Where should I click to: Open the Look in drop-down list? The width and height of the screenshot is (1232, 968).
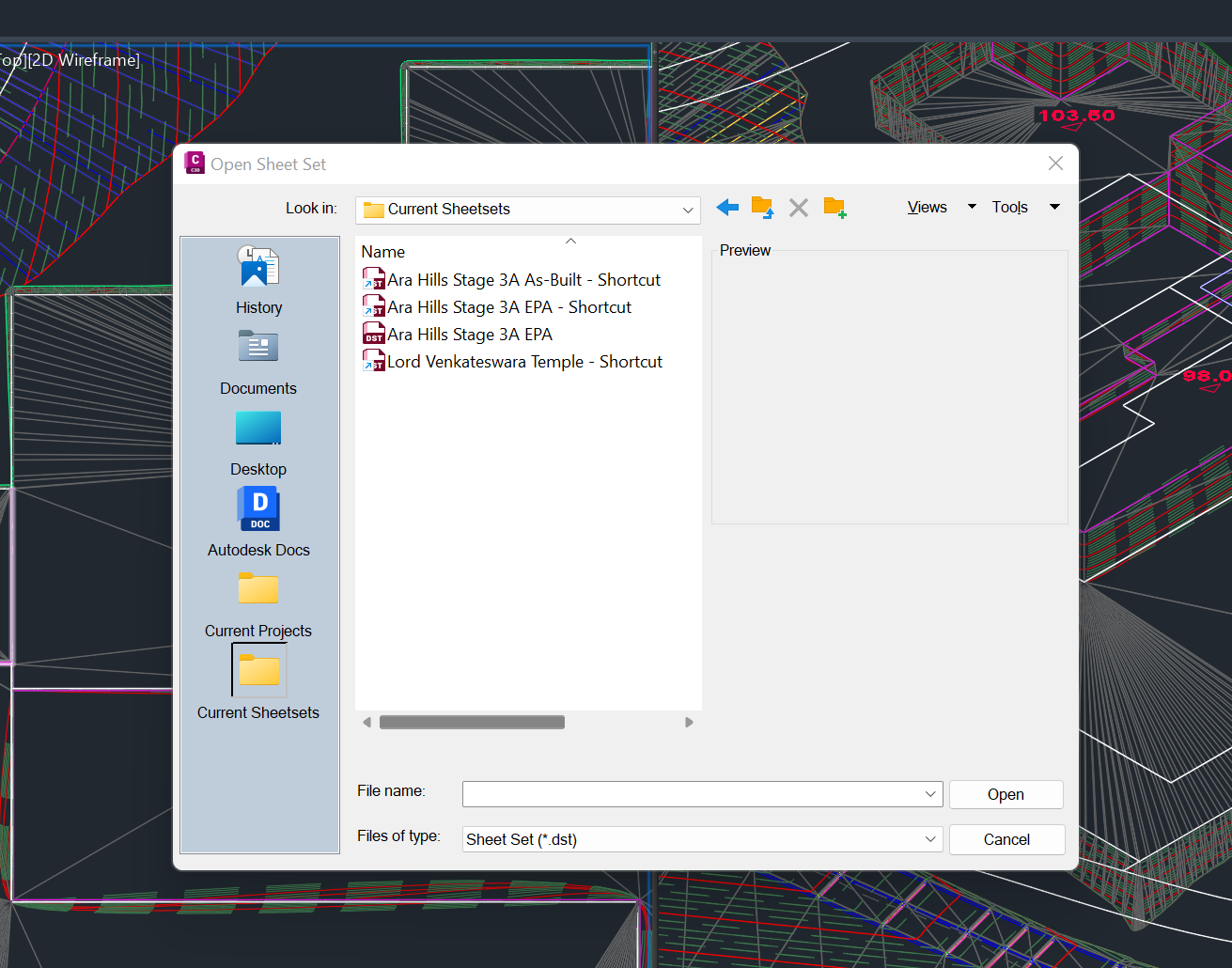pyautogui.click(x=688, y=210)
